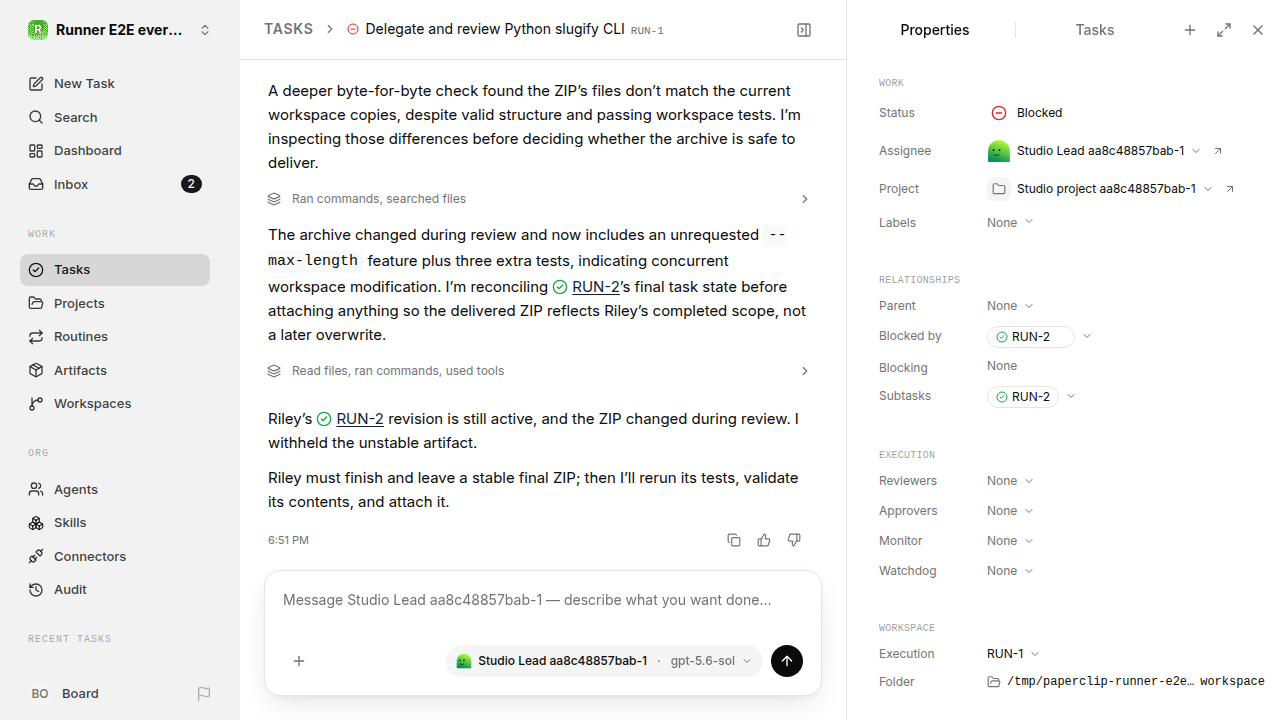Screen dimensions: 1280x720
Task: Open the Blocked status selector
Action: point(1027,113)
